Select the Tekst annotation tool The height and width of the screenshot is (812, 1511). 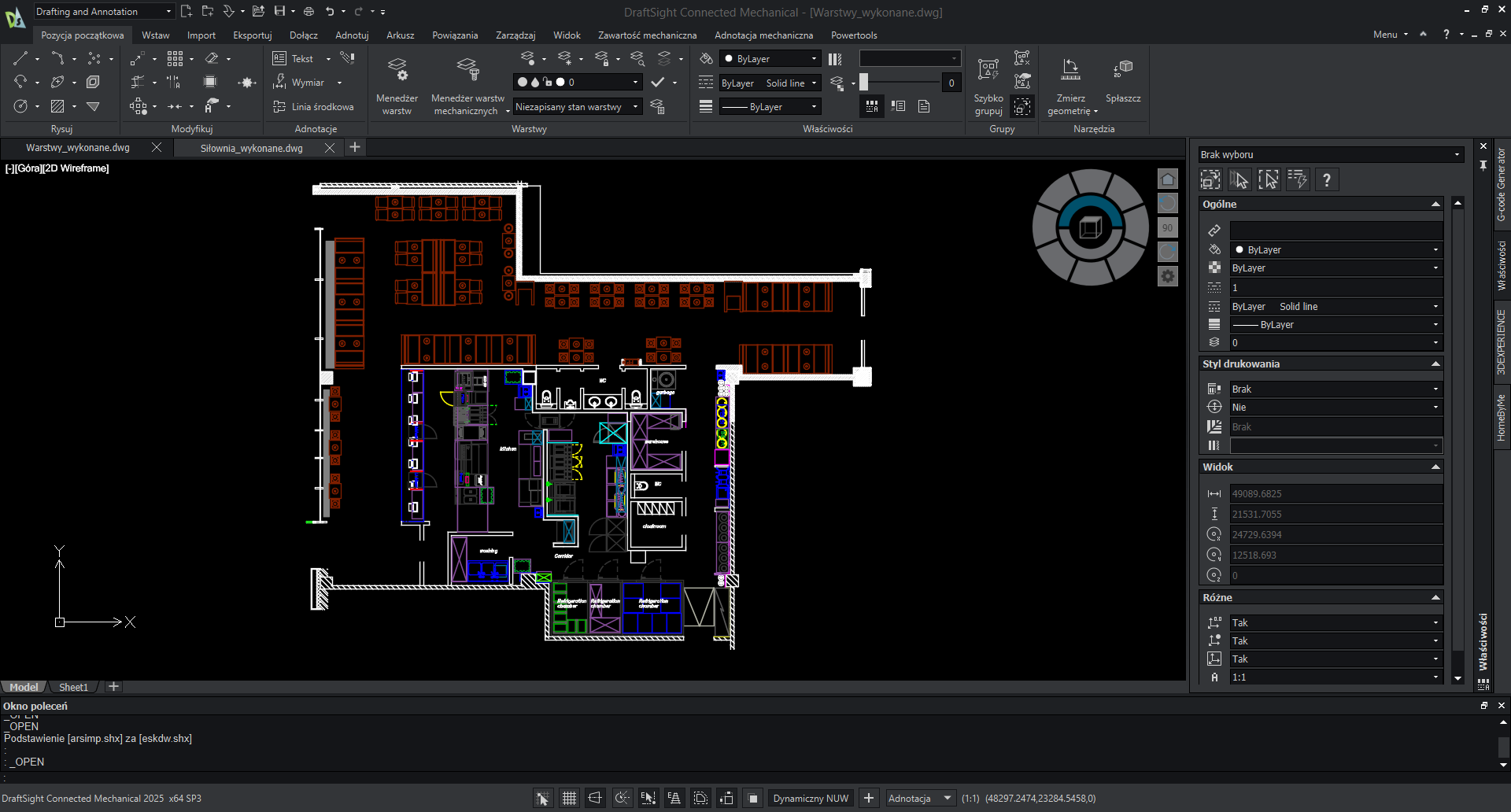coord(294,59)
